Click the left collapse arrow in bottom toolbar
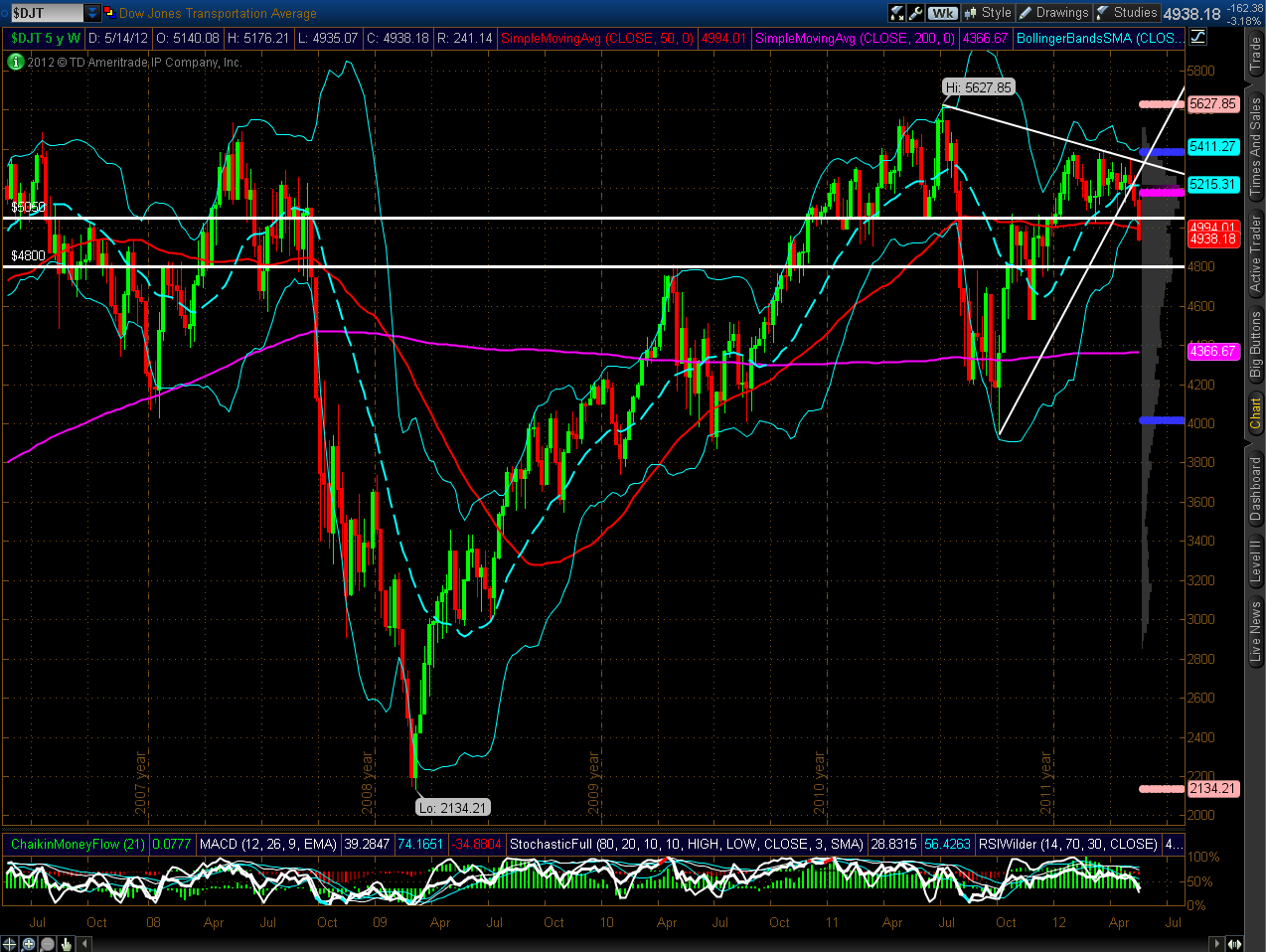 pyautogui.click(x=82, y=943)
